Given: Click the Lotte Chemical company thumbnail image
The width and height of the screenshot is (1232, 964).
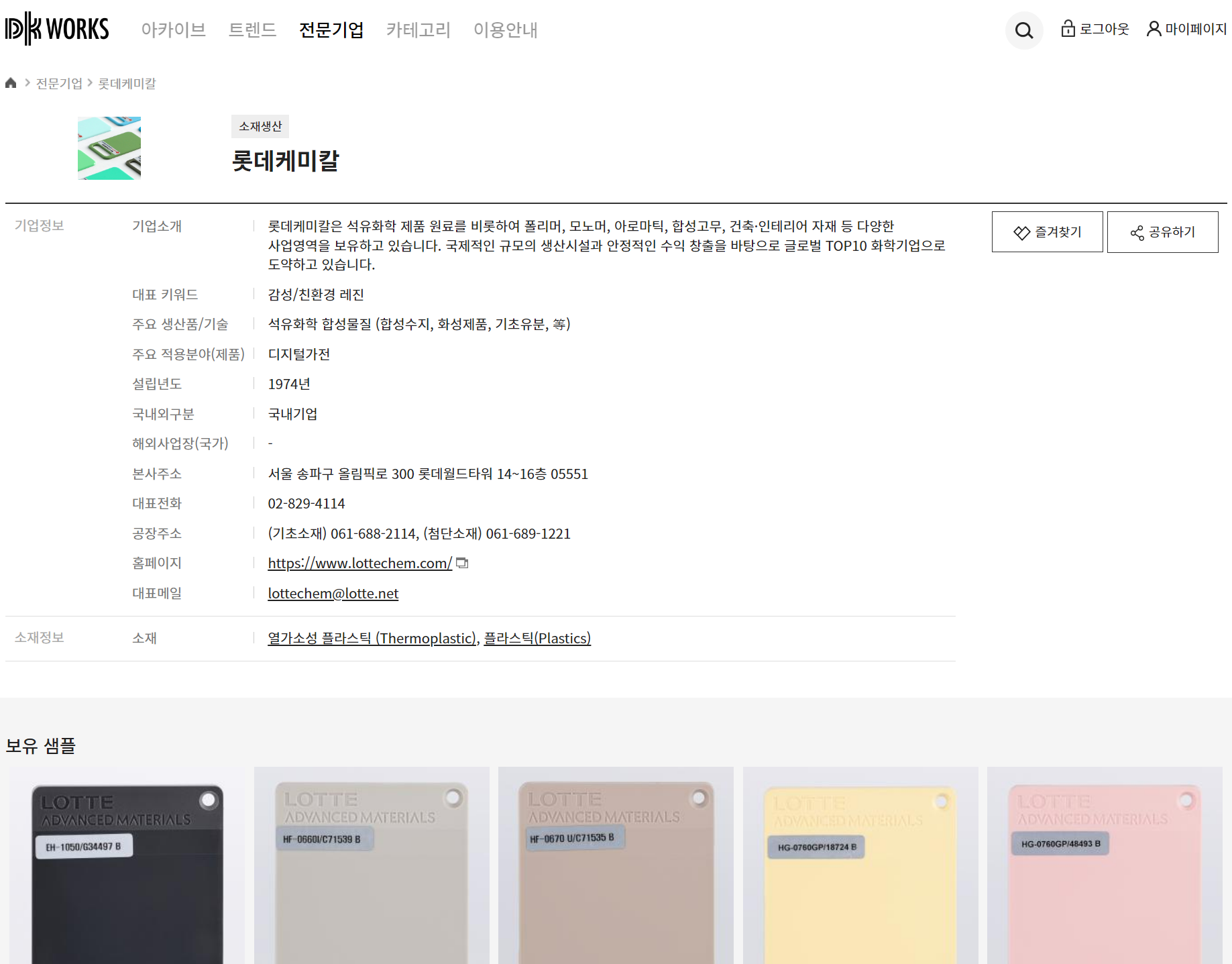Looking at the screenshot, I should [109, 148].
